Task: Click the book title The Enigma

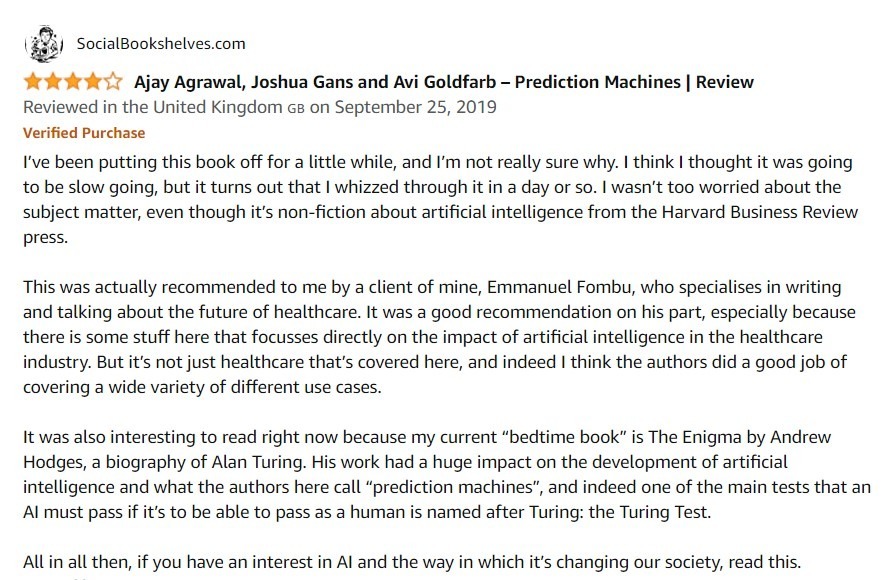Action: point(695,437)
